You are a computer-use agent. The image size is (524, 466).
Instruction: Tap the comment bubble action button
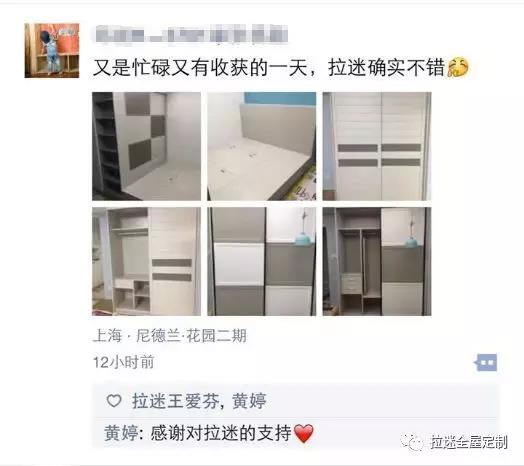click(x=486, y=363)
